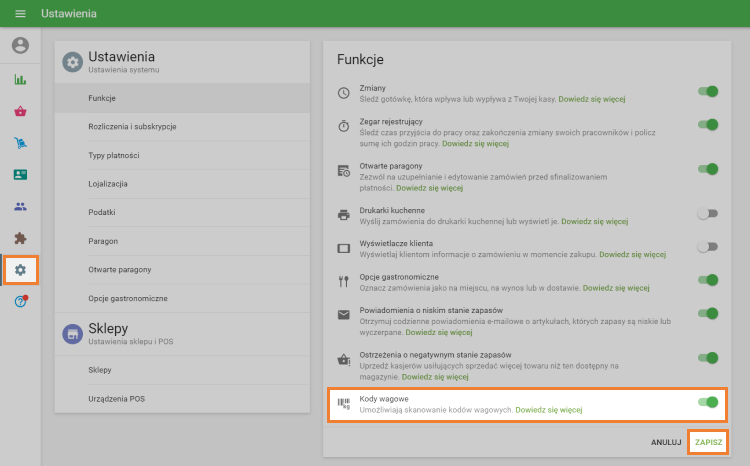Open the hamburger menu
750x466 pixels.
[x=20, y=14]
